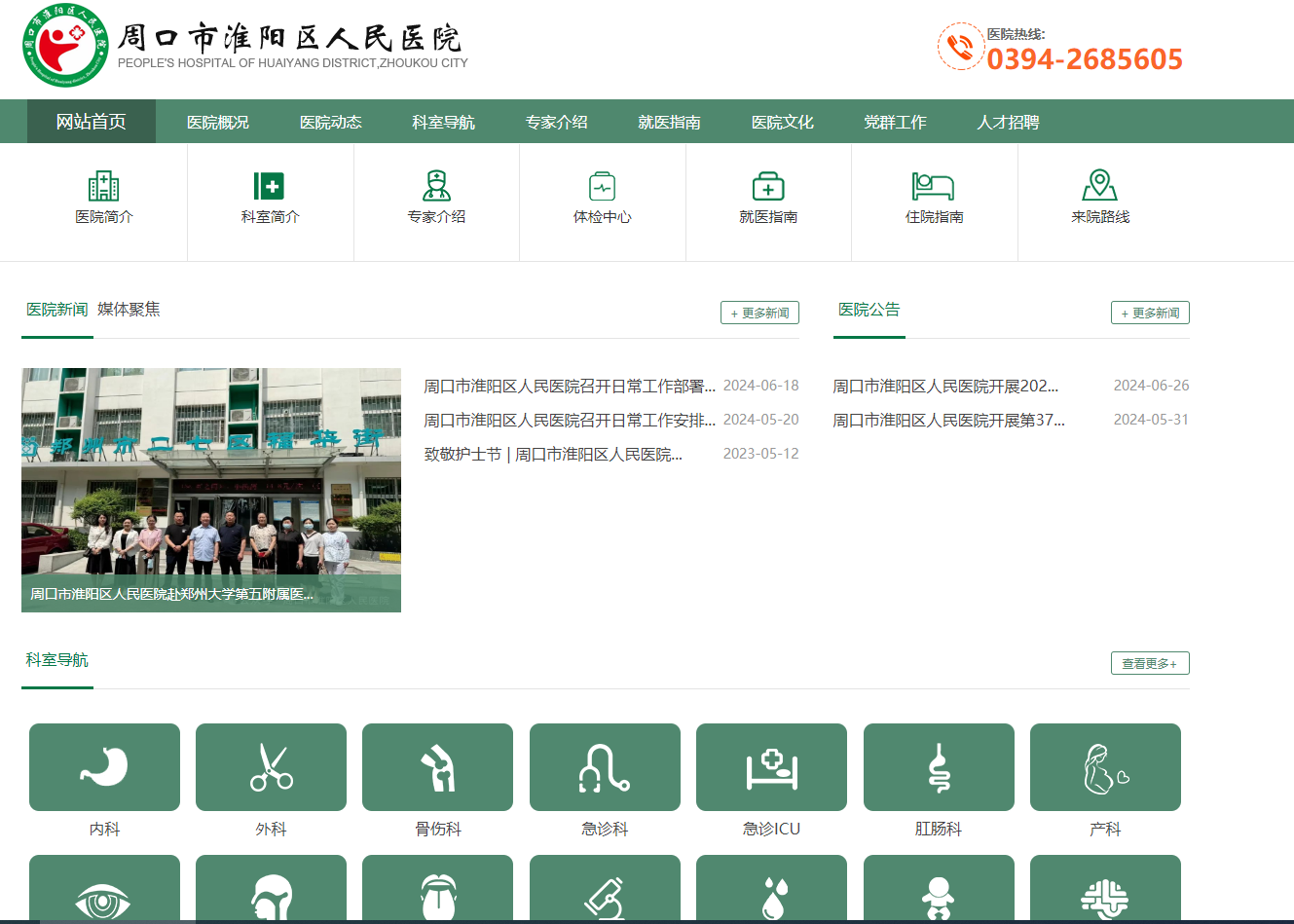Open 医院概况 navigation menu
The image size is (1294, 924).
tap(218, 122)
